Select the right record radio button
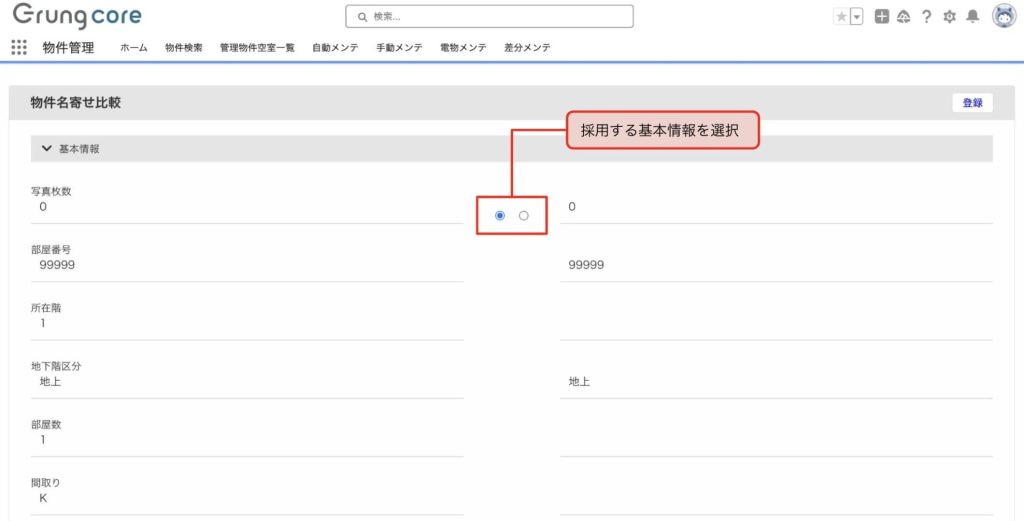Image resolution: width=1024 pixels, height=521 pixels. tap(523, 215)
